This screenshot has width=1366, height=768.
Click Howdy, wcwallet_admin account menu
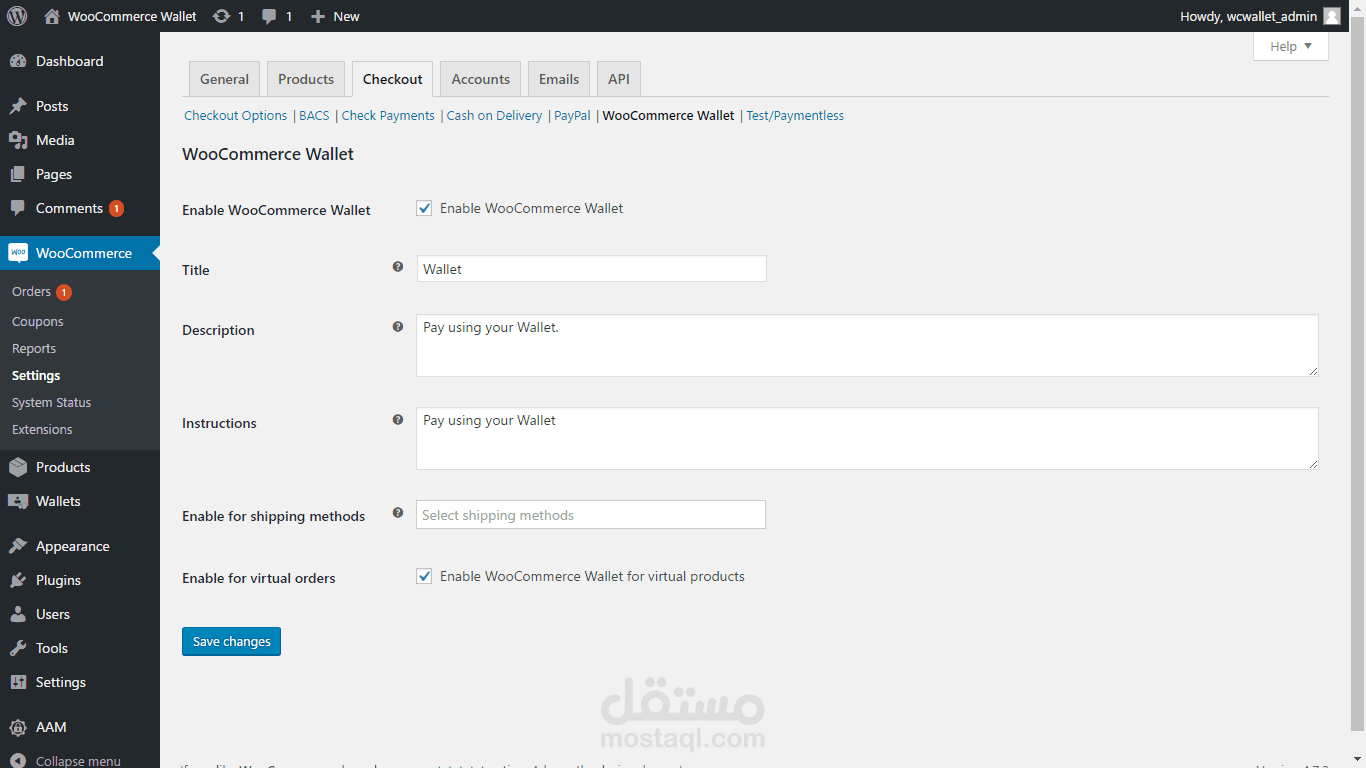coord(1260,16)
